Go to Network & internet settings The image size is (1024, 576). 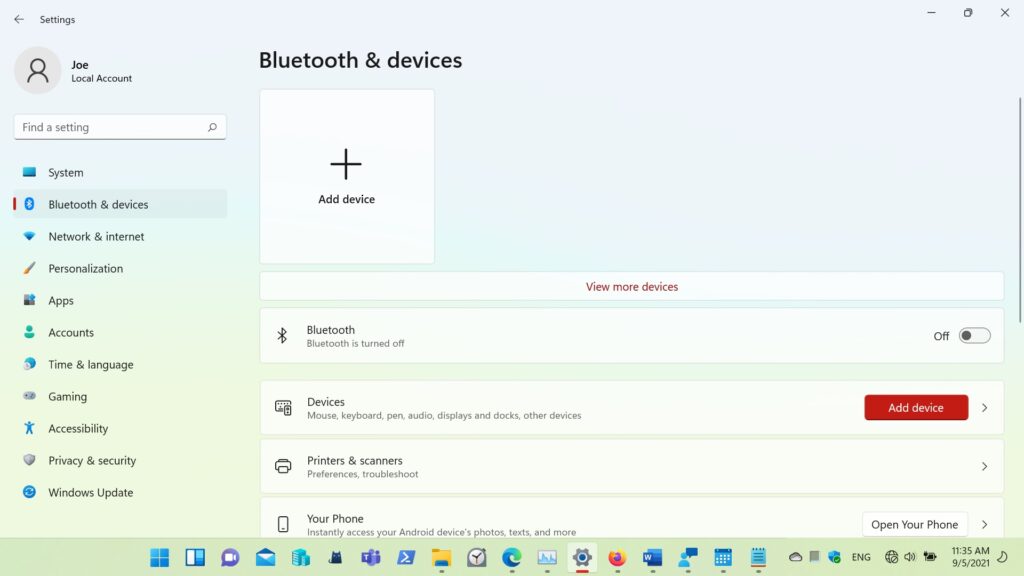coord(96,237)
